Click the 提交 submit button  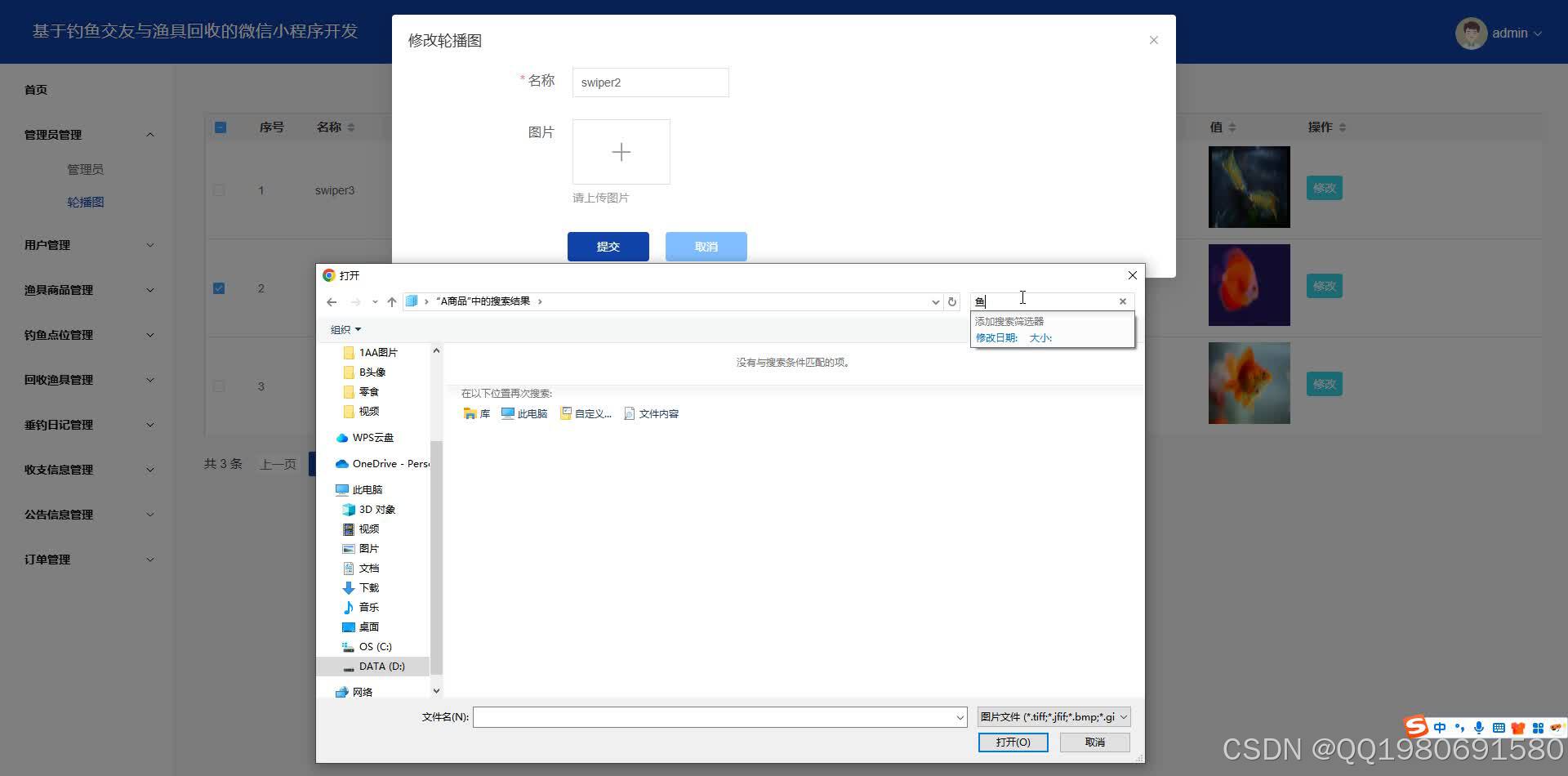[608, 246]
